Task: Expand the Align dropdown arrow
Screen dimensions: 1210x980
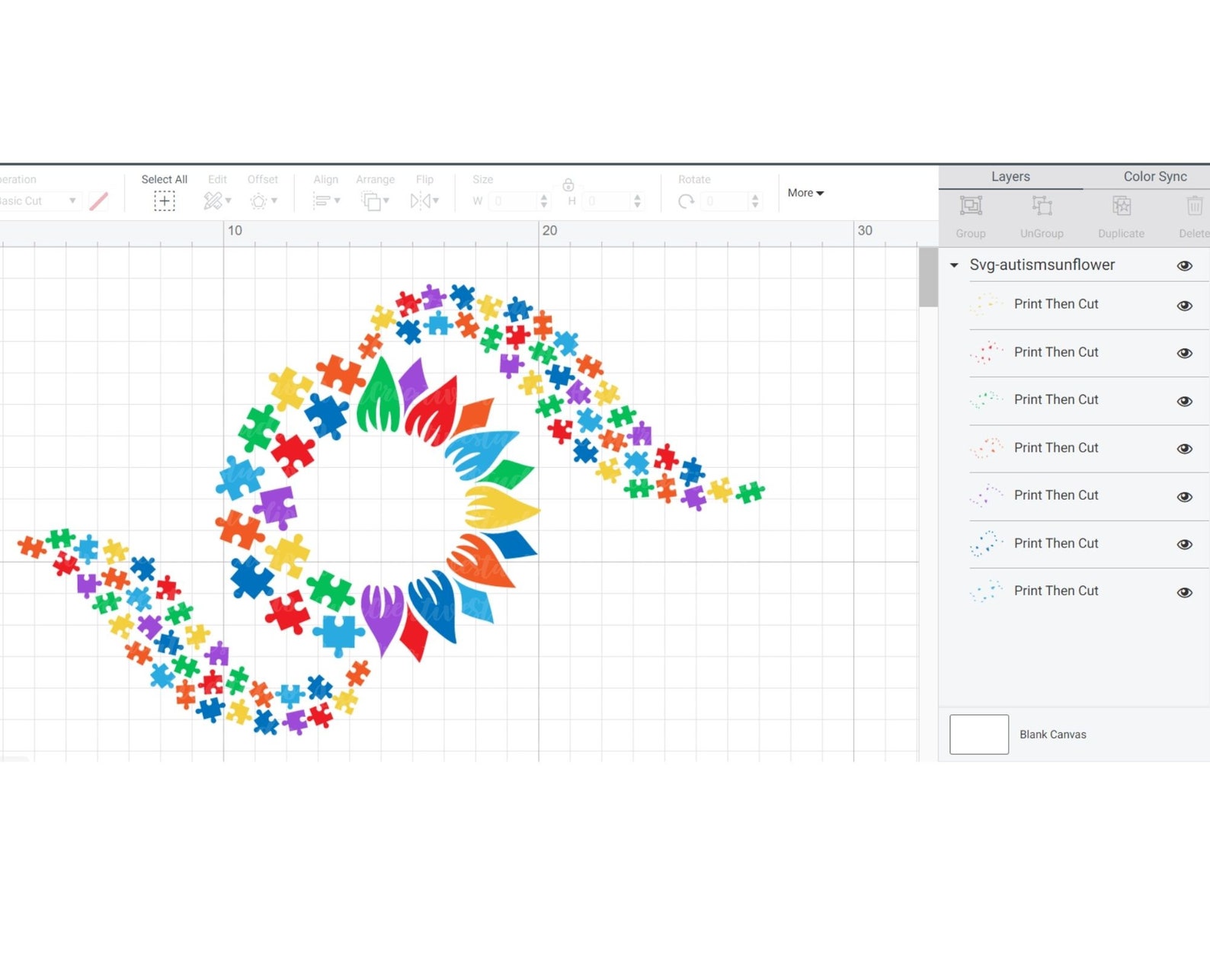Action: click(337, 201)
